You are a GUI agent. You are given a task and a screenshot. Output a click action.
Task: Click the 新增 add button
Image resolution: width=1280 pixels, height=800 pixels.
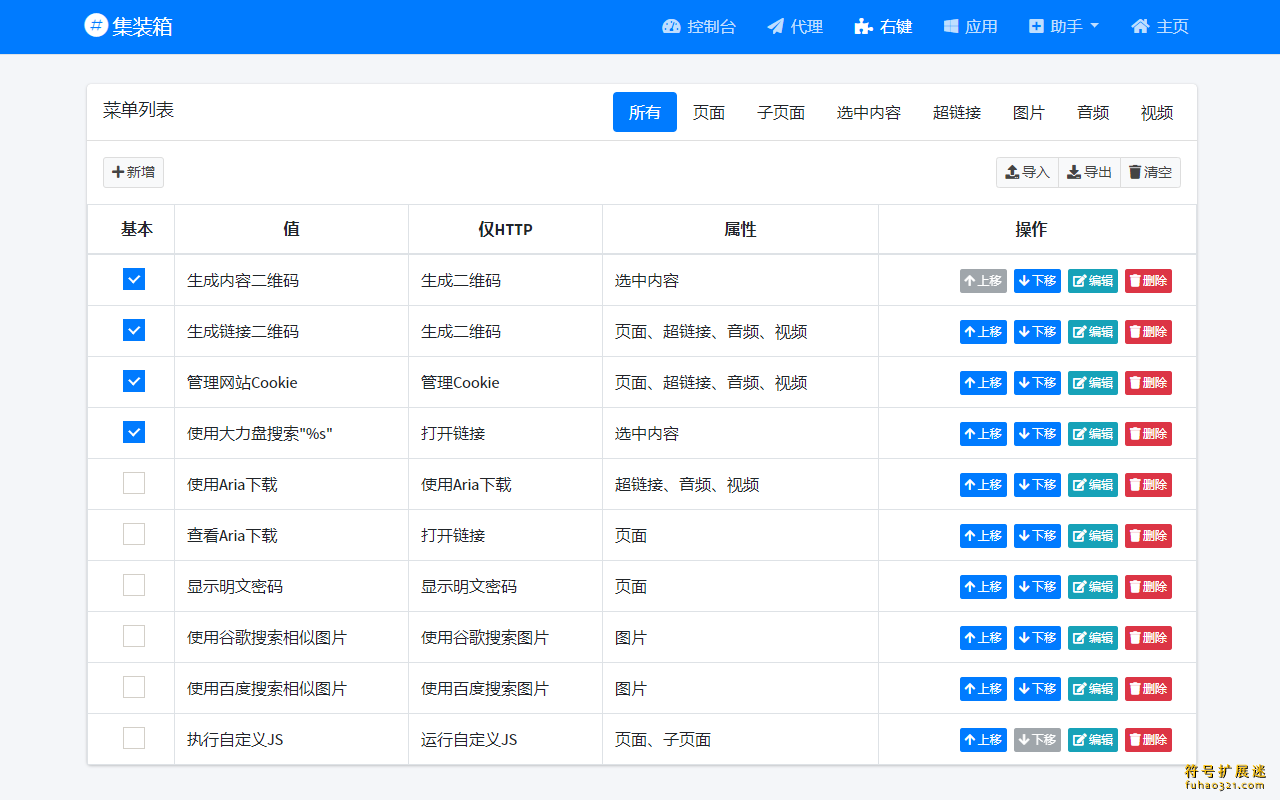coord(133,172)
